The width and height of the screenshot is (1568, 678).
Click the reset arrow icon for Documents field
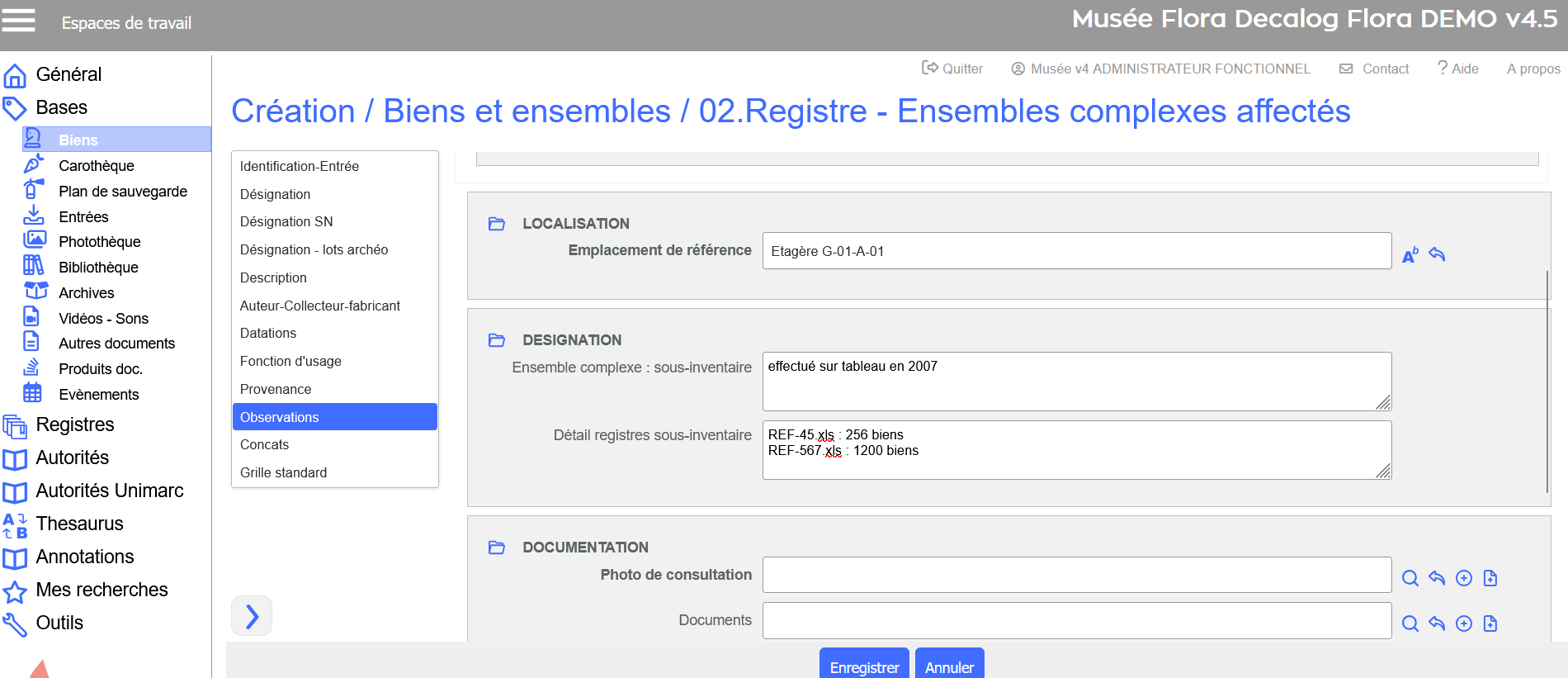tap(1437, 623)
